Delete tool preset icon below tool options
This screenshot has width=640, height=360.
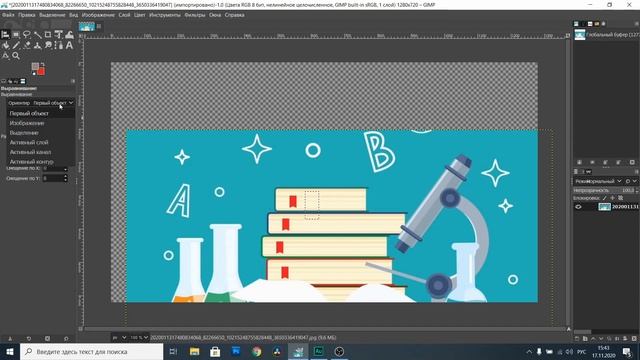pyautogui.click(x=47, y=338)
